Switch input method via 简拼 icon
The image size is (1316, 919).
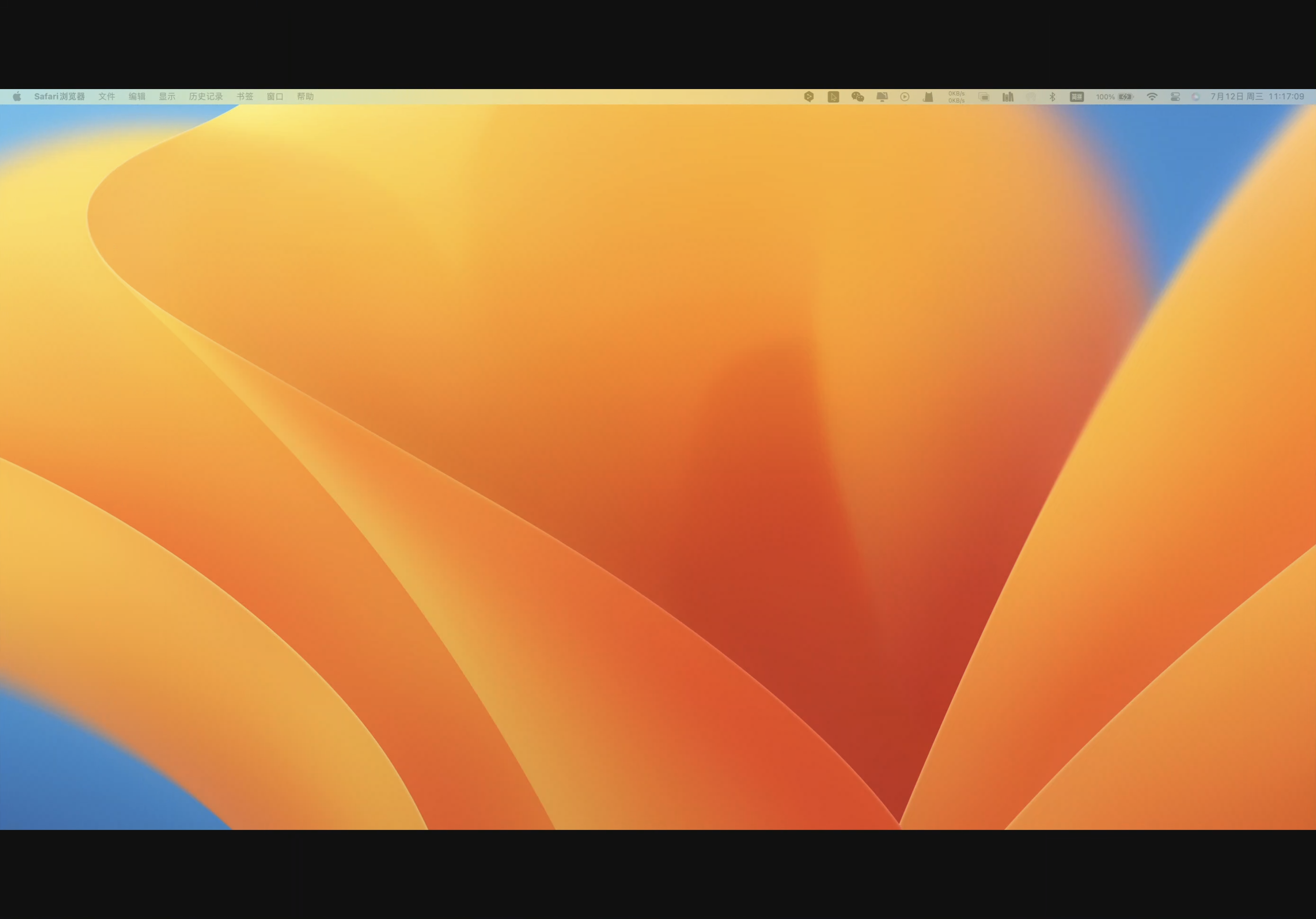(x=1076, y=97)
